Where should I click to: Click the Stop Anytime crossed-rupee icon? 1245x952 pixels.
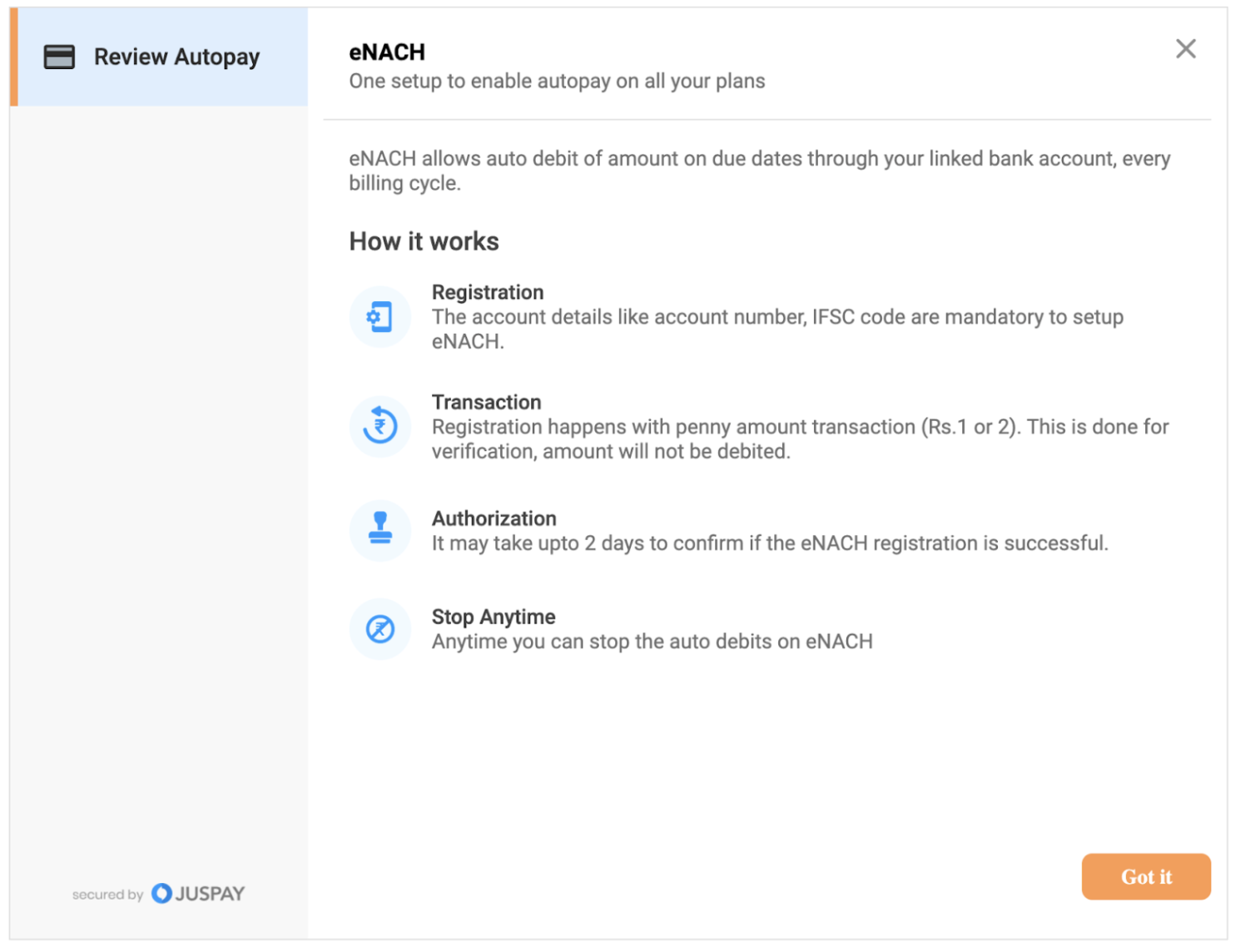pyautogui.click(x=379, y=629)
